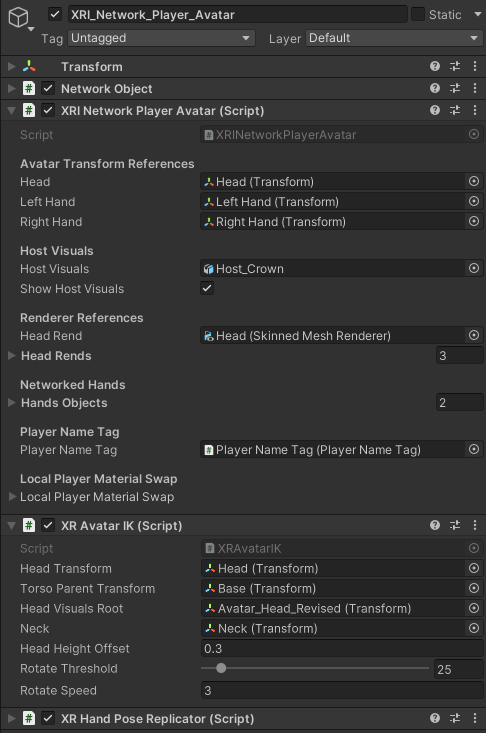Collapse XRI Network Player Avatar component

pos(11,111)
